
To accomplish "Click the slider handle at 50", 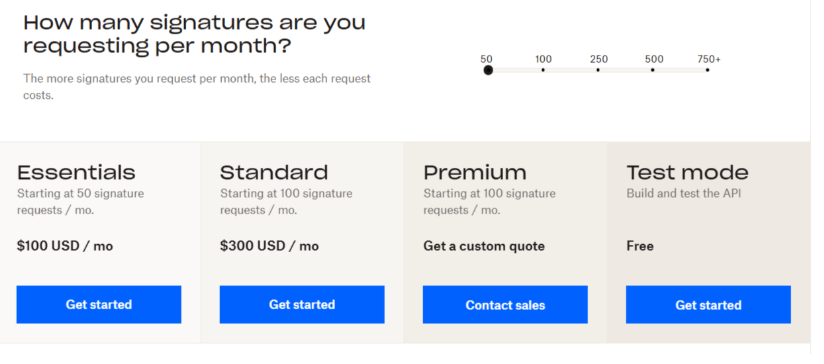I will pyautogui.click(x=488, y=70).
